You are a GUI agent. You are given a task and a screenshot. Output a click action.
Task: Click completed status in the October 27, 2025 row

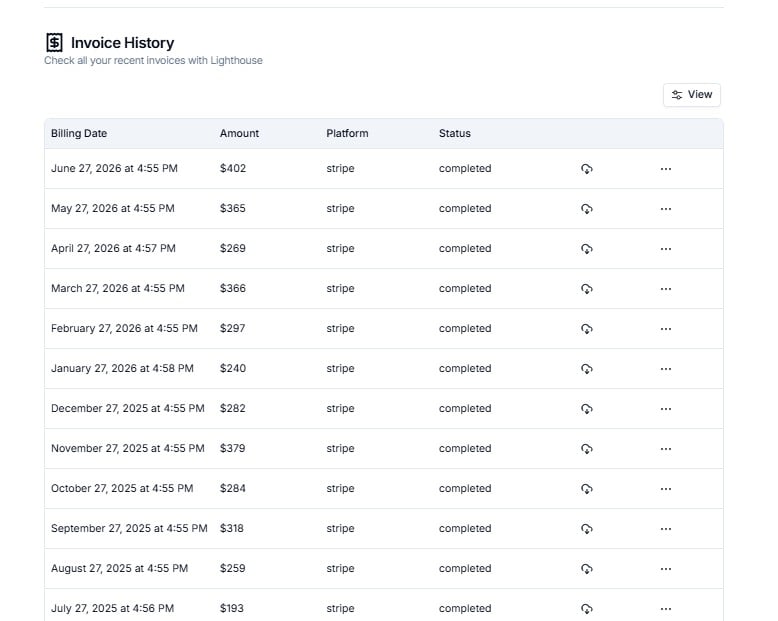coord(465,489)
